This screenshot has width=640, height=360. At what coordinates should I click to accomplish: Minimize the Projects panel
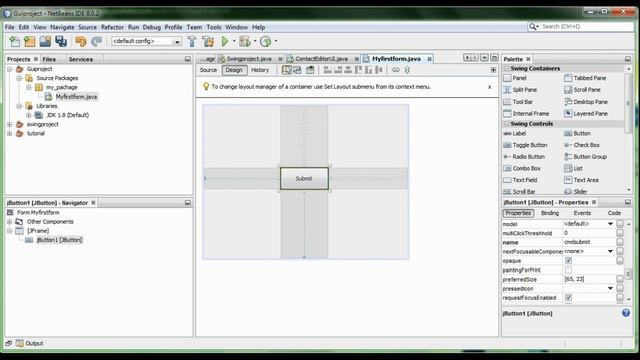click(x=188, y=59)
